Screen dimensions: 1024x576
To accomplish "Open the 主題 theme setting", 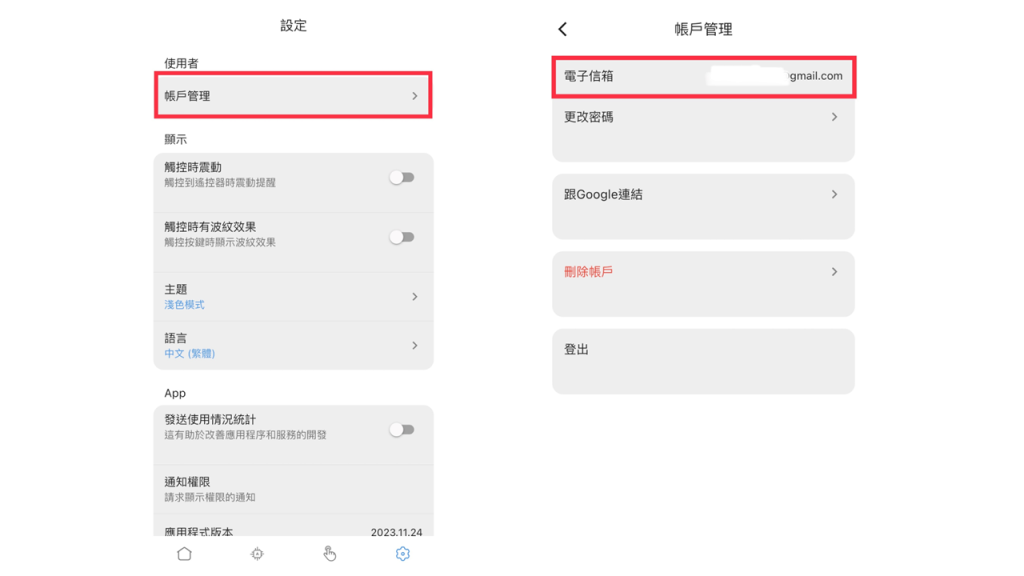I will pyautogui.click(x=293, y=296).
